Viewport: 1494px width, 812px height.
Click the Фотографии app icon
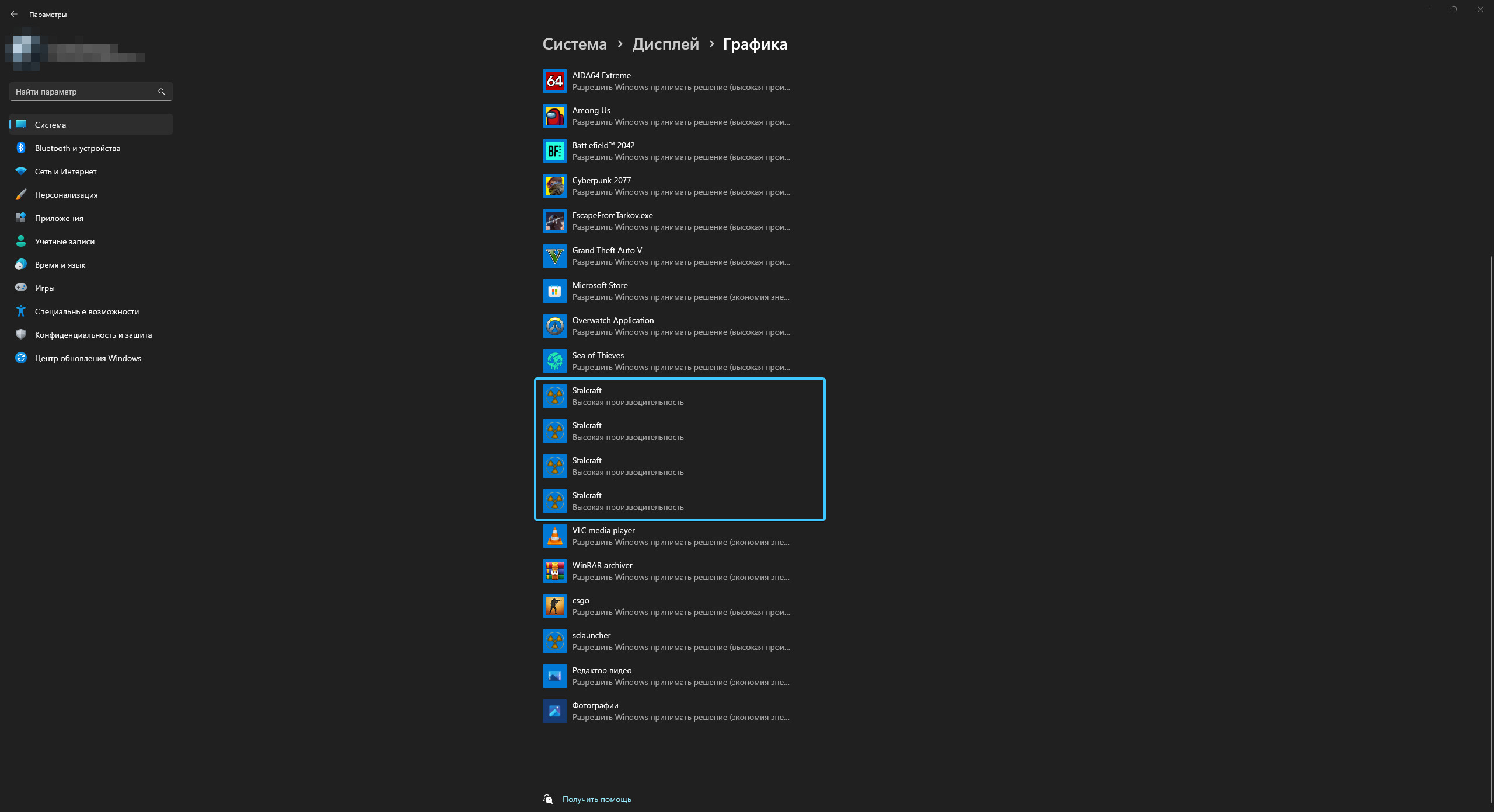pyautogui.click(x=554, y=711)
